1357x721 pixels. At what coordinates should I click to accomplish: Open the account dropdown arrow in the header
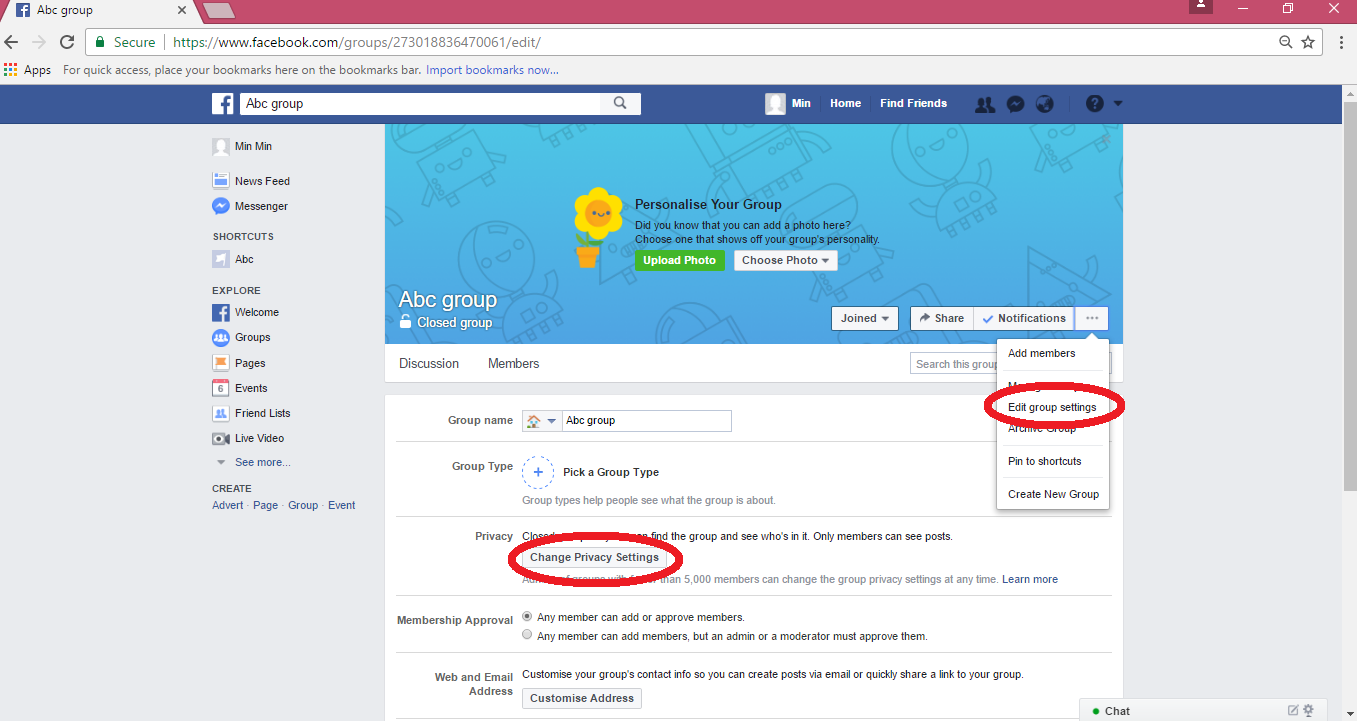click(1118, 104)
